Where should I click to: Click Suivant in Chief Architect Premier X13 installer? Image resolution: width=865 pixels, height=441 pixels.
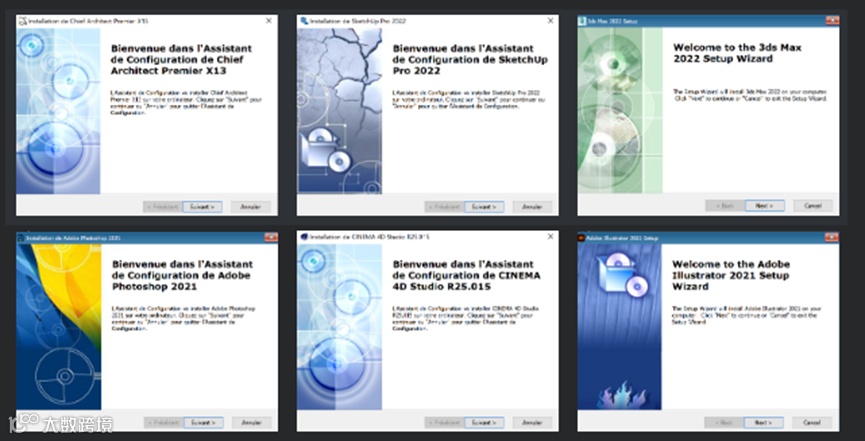point(202,207)
